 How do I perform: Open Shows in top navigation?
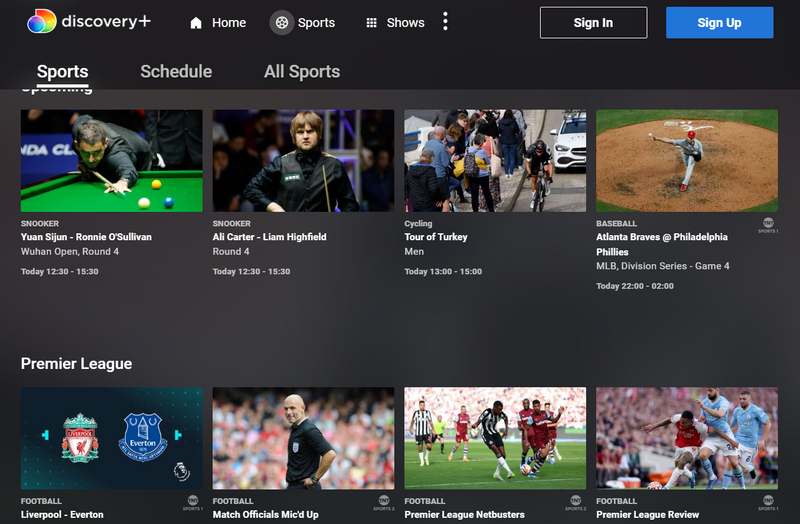(x=395, y=23)
